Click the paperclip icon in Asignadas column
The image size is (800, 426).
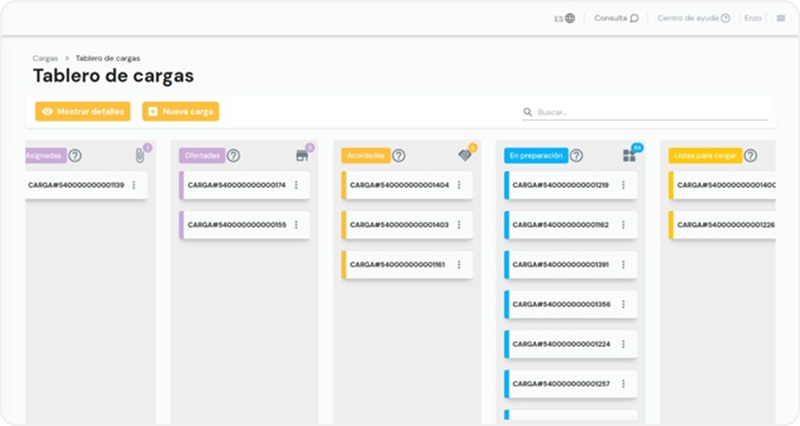coord(140,156)
